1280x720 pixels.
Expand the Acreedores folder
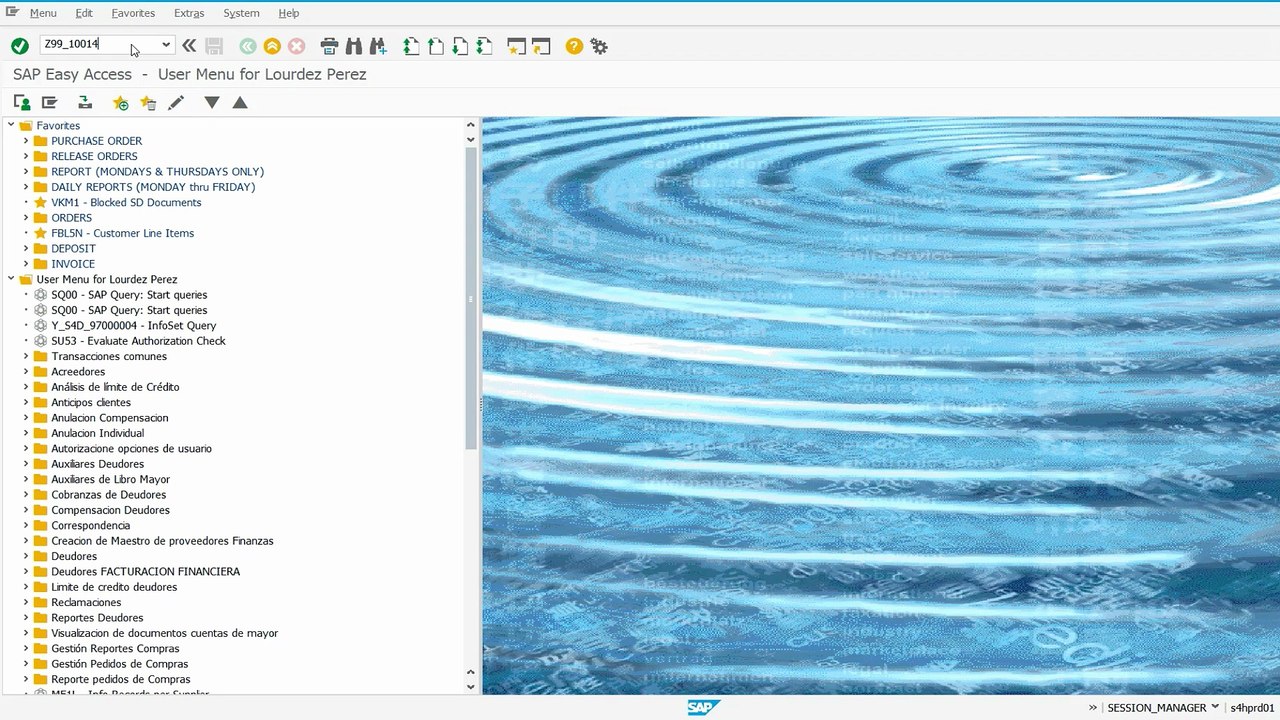[x=26, y=372]
